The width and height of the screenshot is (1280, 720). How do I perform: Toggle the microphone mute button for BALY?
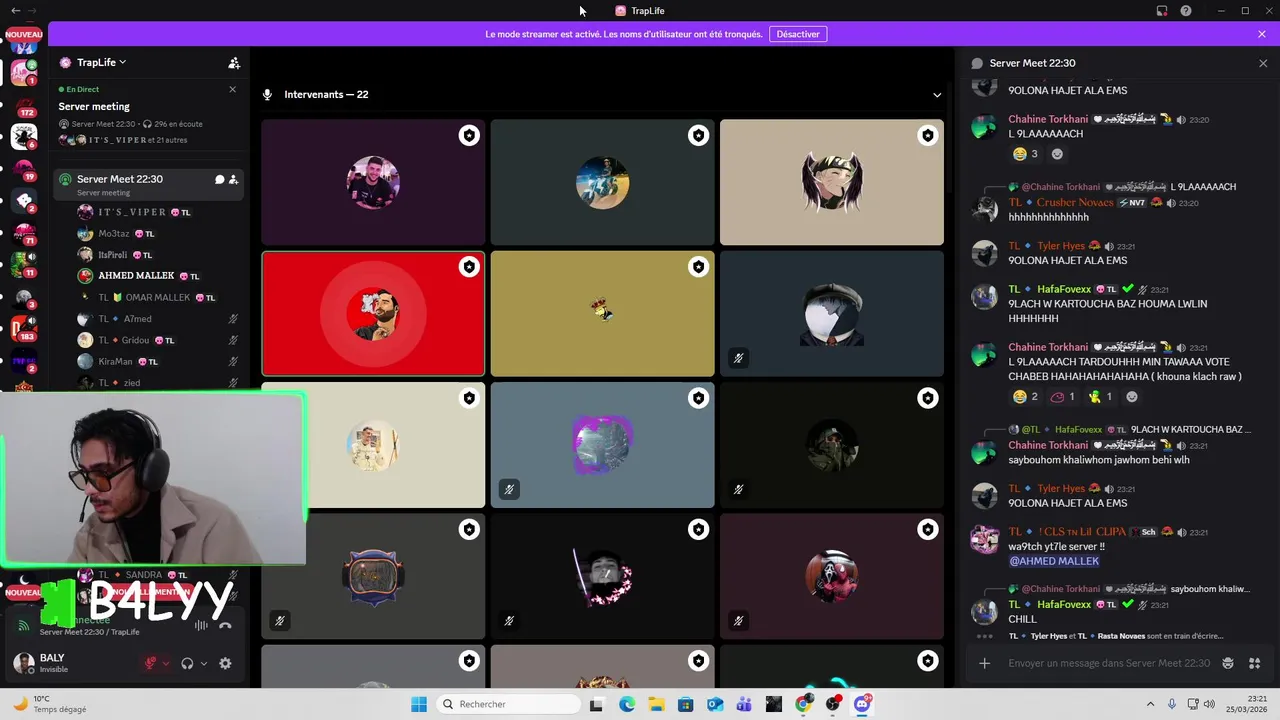click(150, 663)
